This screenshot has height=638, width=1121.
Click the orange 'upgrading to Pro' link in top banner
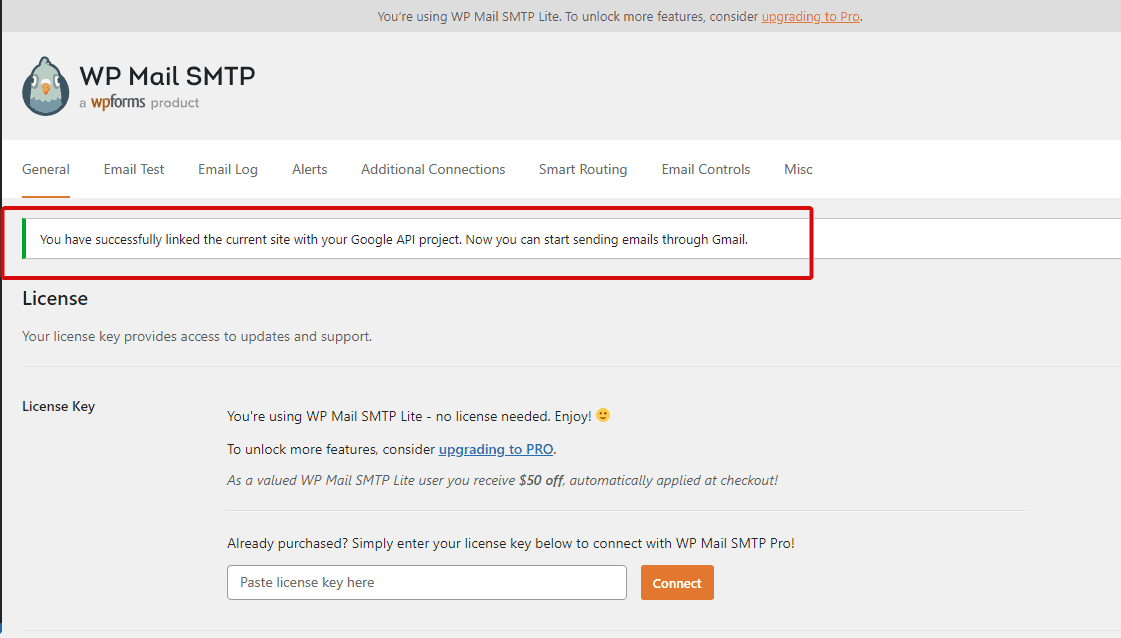[811, 16]
